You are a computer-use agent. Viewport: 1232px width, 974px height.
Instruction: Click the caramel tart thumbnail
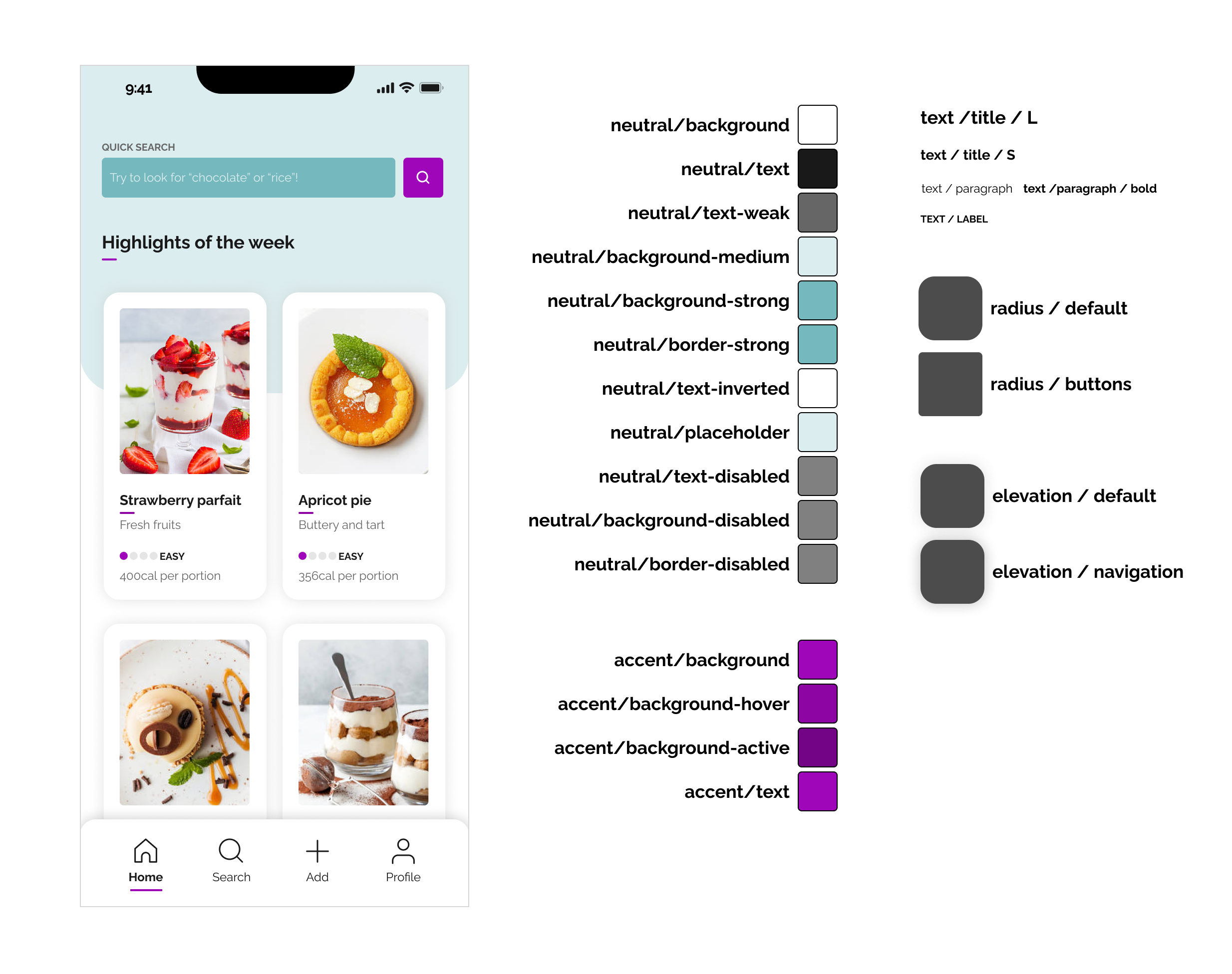[x=183, y=720]
